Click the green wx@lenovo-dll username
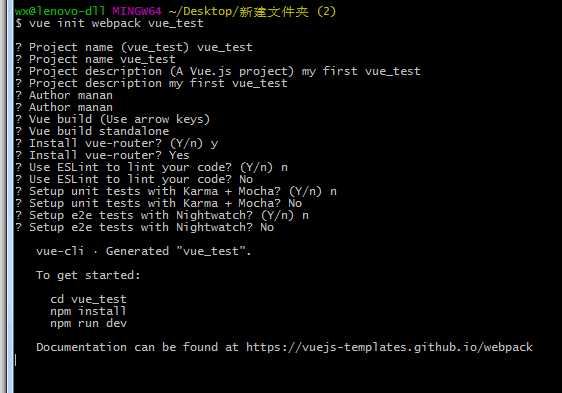Image resolution: width=562 pixels, height=393 pixels. (x=60, y=11)
